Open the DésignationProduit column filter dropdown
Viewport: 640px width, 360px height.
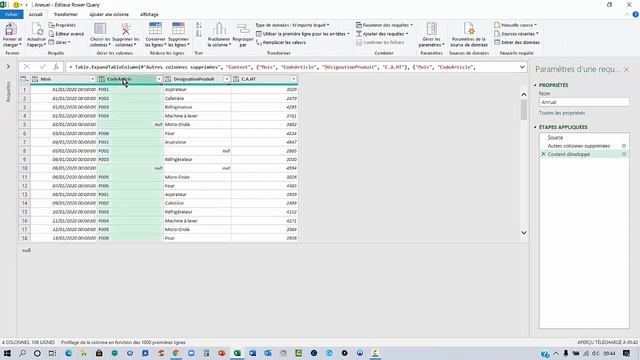227,79
